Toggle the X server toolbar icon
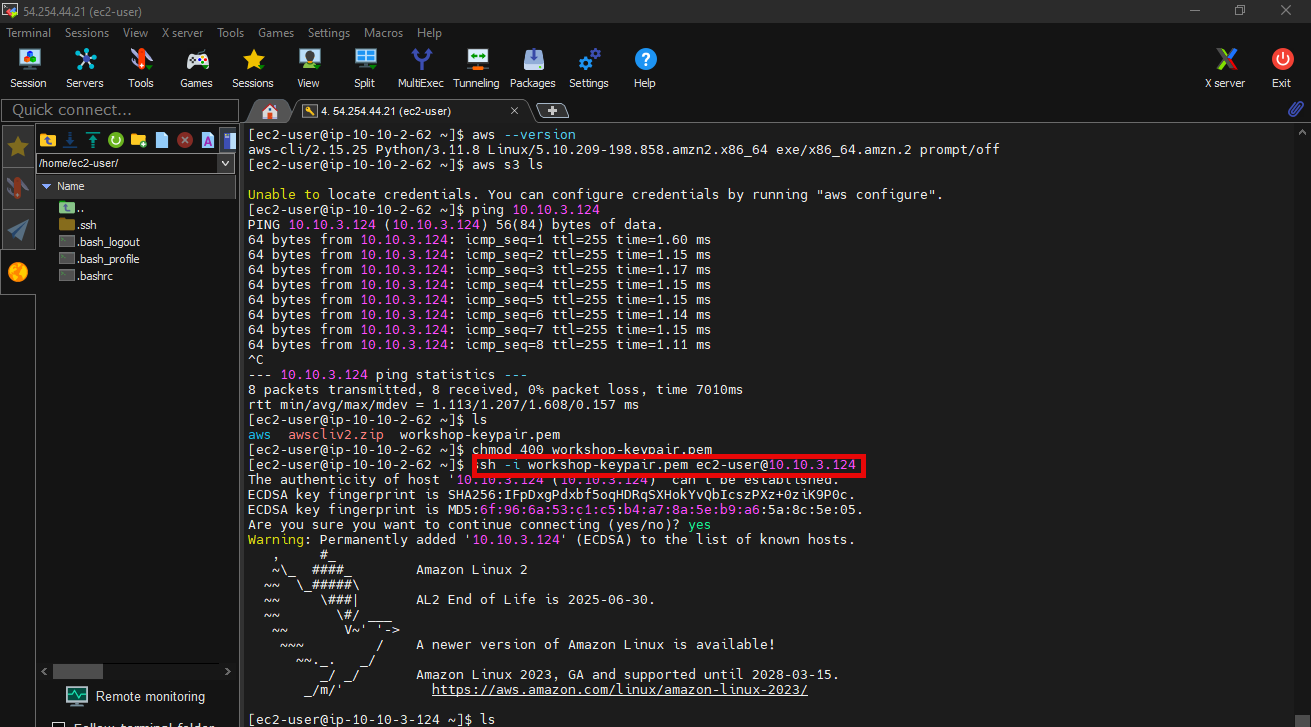The image size is (1311, 727). coord(1225,69)
